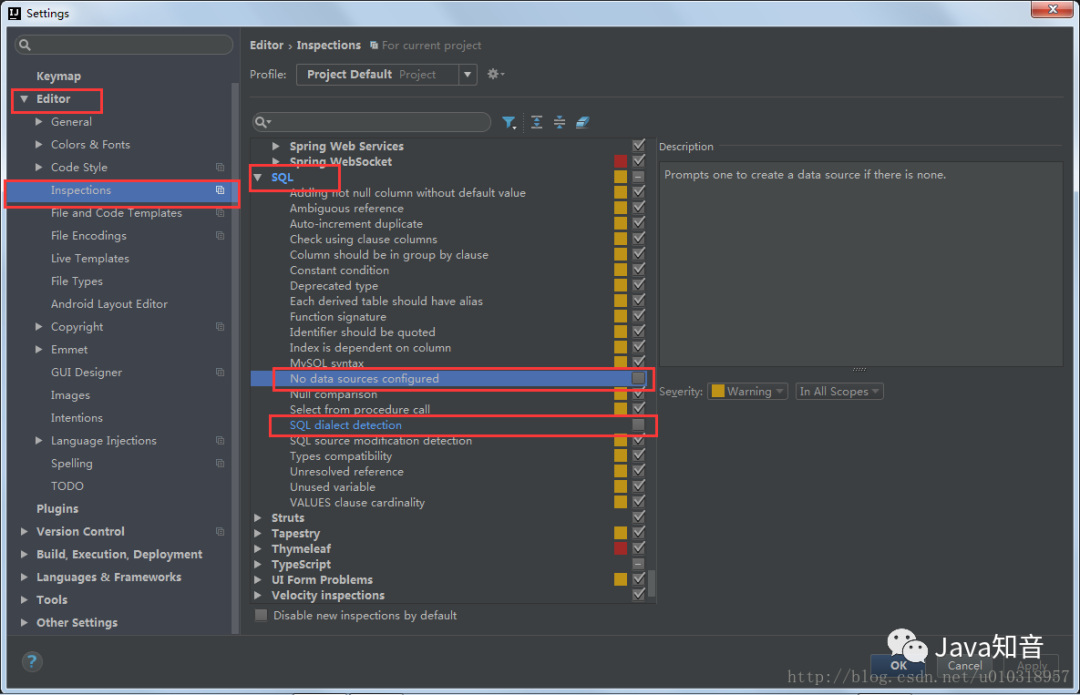Click the collapse all inspections icon

[559, 123]
